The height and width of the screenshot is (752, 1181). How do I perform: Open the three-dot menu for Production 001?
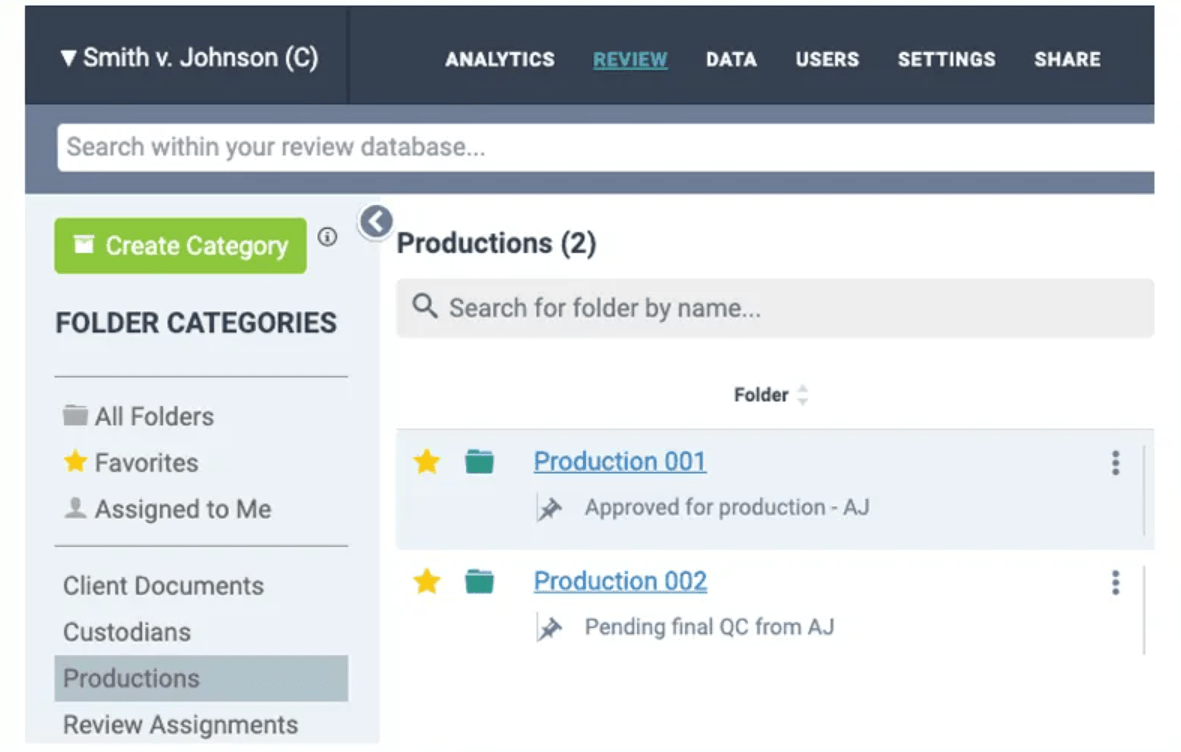pyautogui.click(x=1115, y=462)
